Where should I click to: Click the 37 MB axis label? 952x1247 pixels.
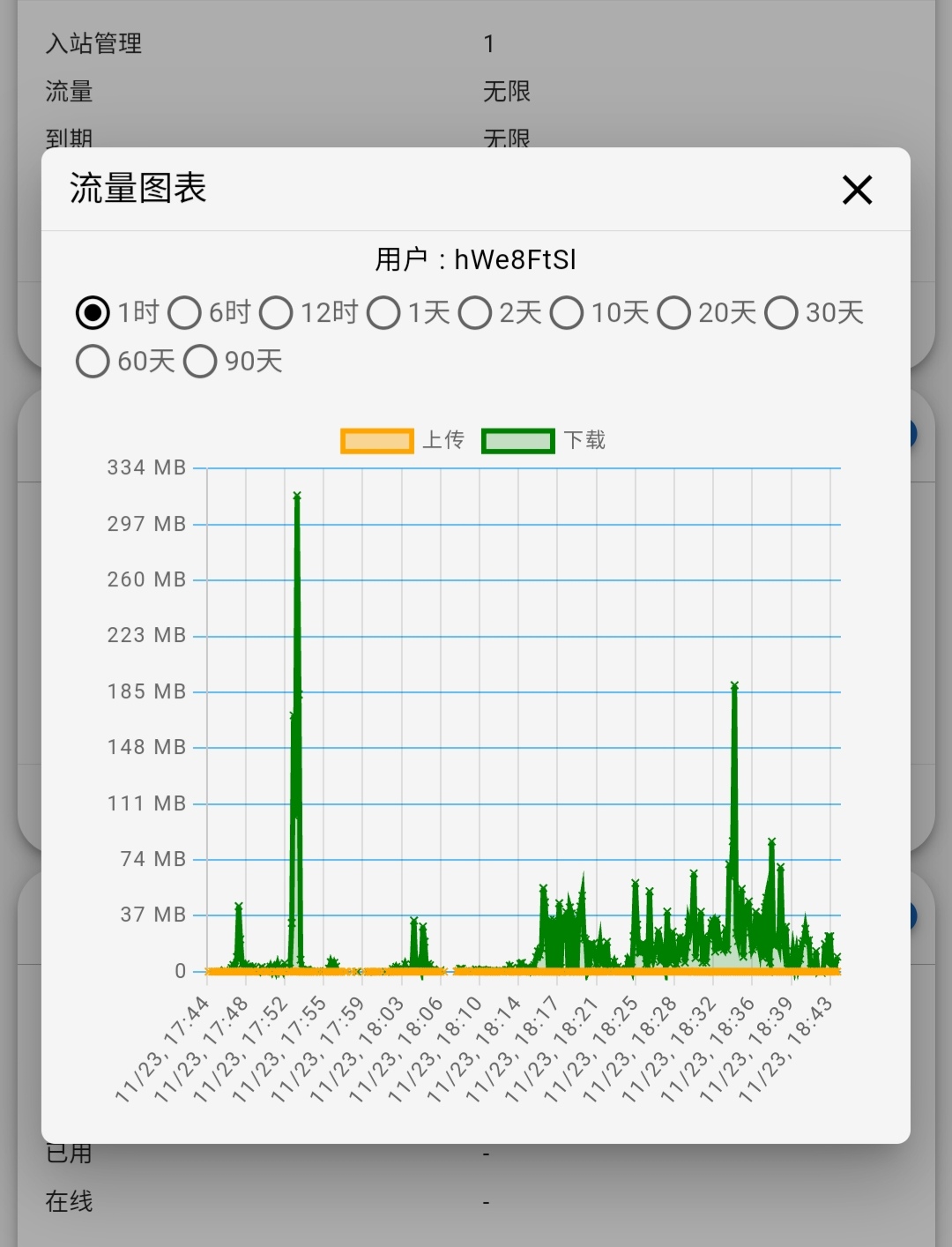(x=153, y=915)
